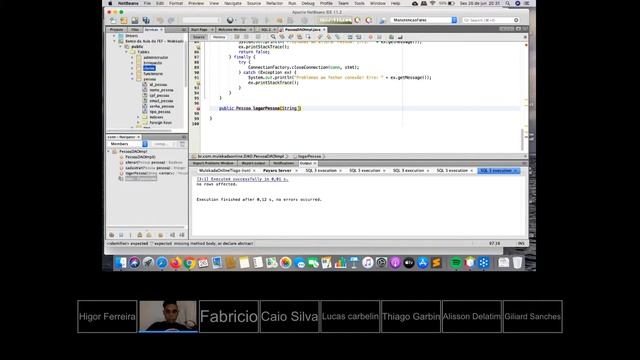
Task: Open Safari from the Dock
Action: point(162,263)
